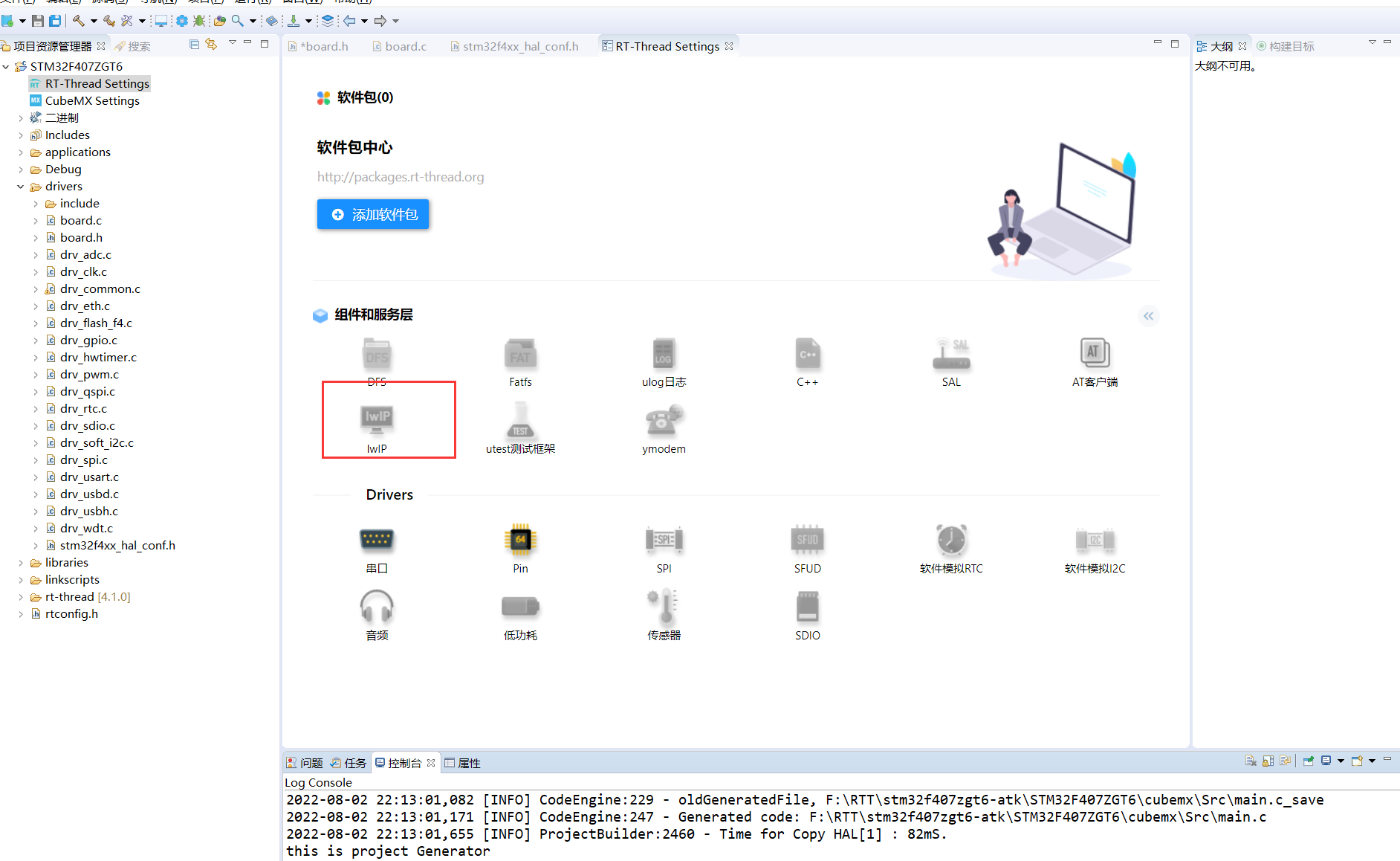The width and height of the screenshot is (1400, 861).
Task: Navigate back with the left arrow icon
Action: 349,21
